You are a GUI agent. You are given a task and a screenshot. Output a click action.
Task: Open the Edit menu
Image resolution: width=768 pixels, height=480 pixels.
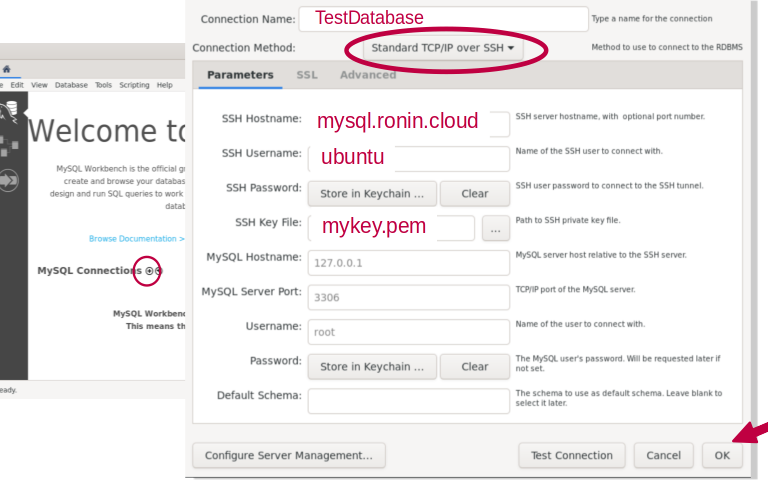point(17,85)
